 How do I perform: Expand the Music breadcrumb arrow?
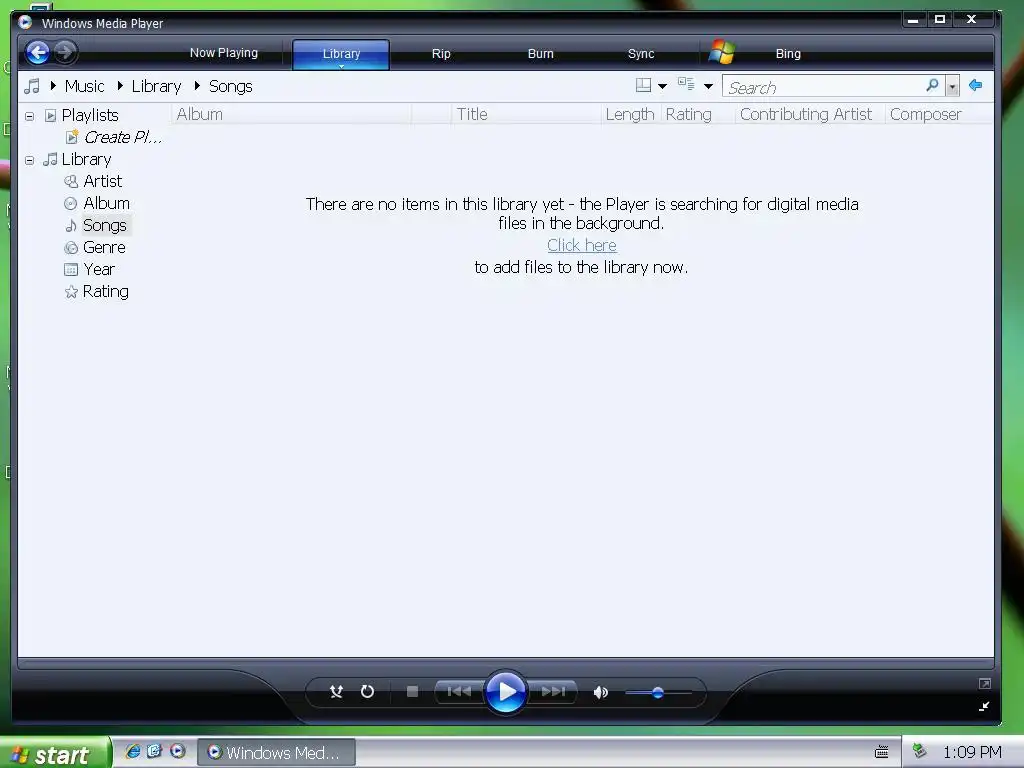pos(53,86)
